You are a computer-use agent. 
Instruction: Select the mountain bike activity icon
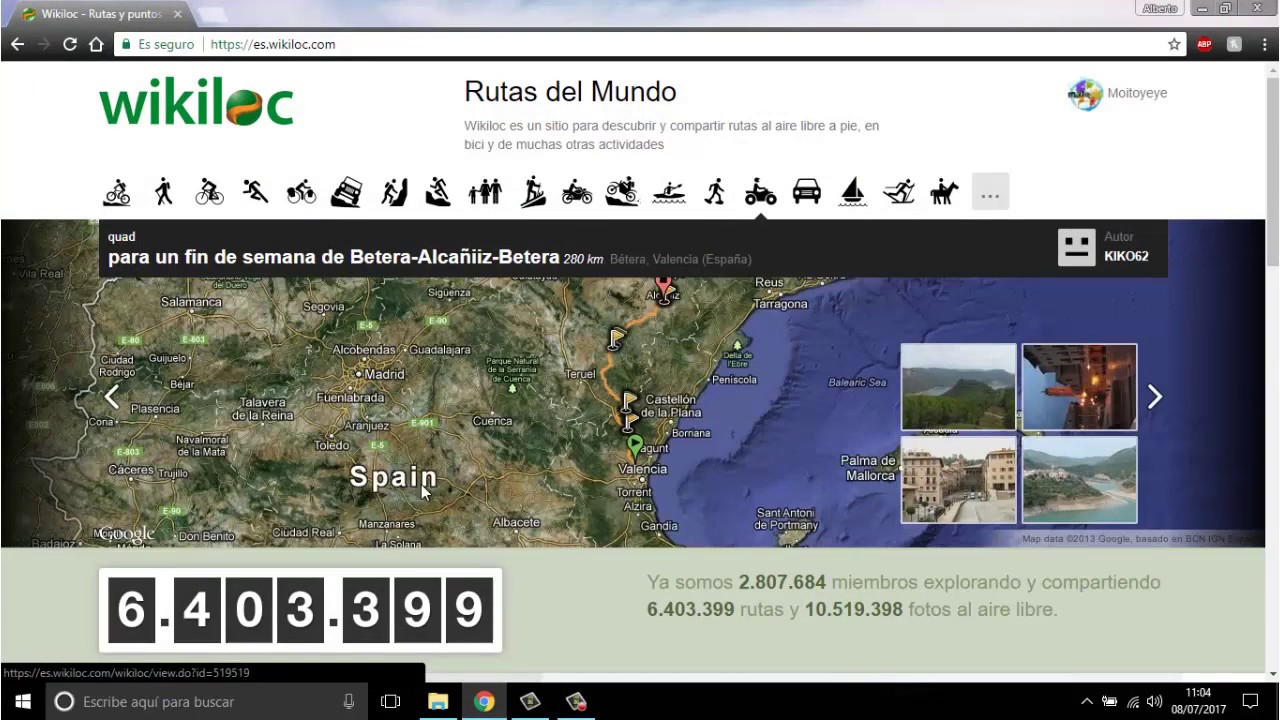117,191
